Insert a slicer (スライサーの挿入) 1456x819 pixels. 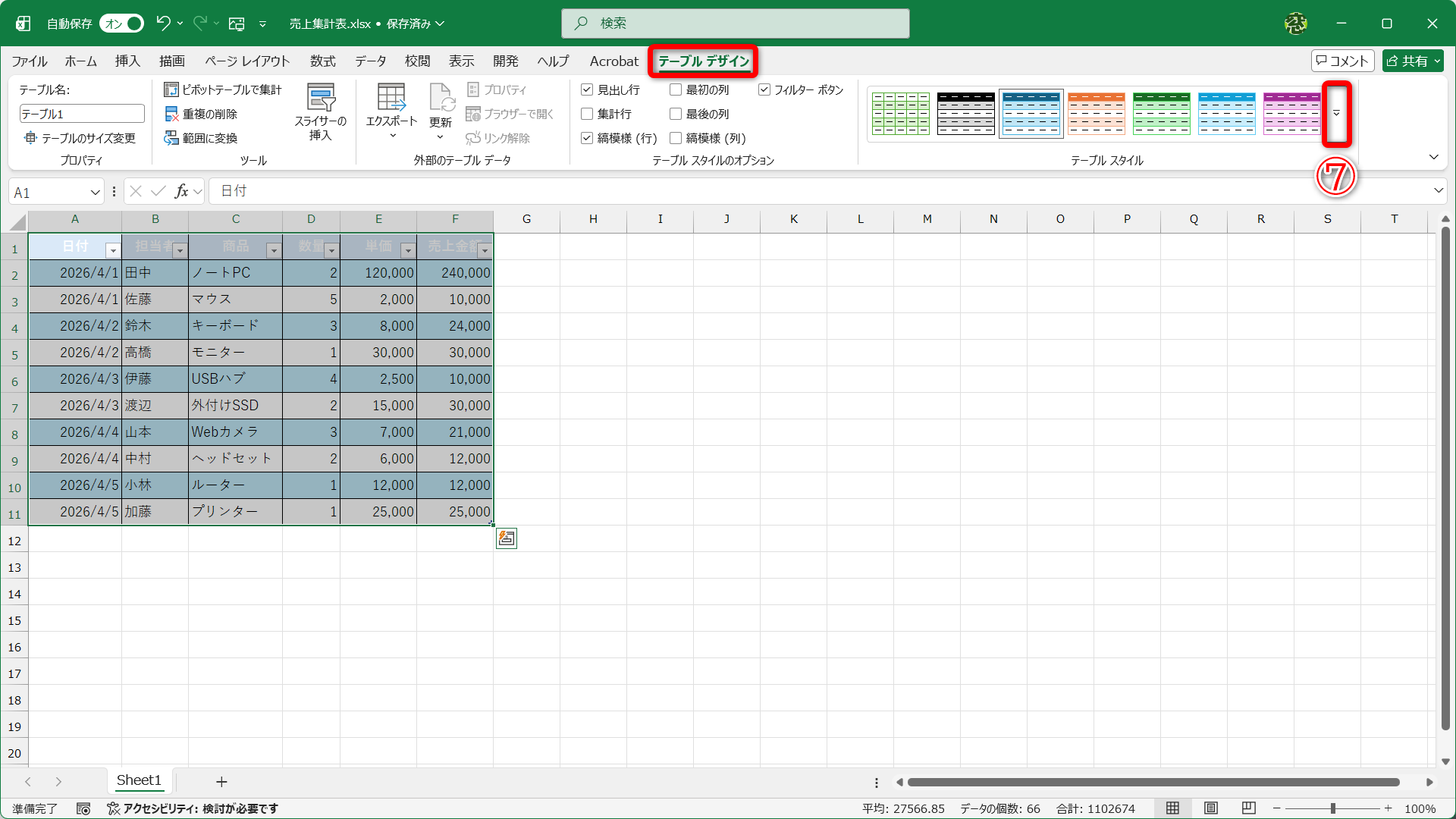click(321, 111)
